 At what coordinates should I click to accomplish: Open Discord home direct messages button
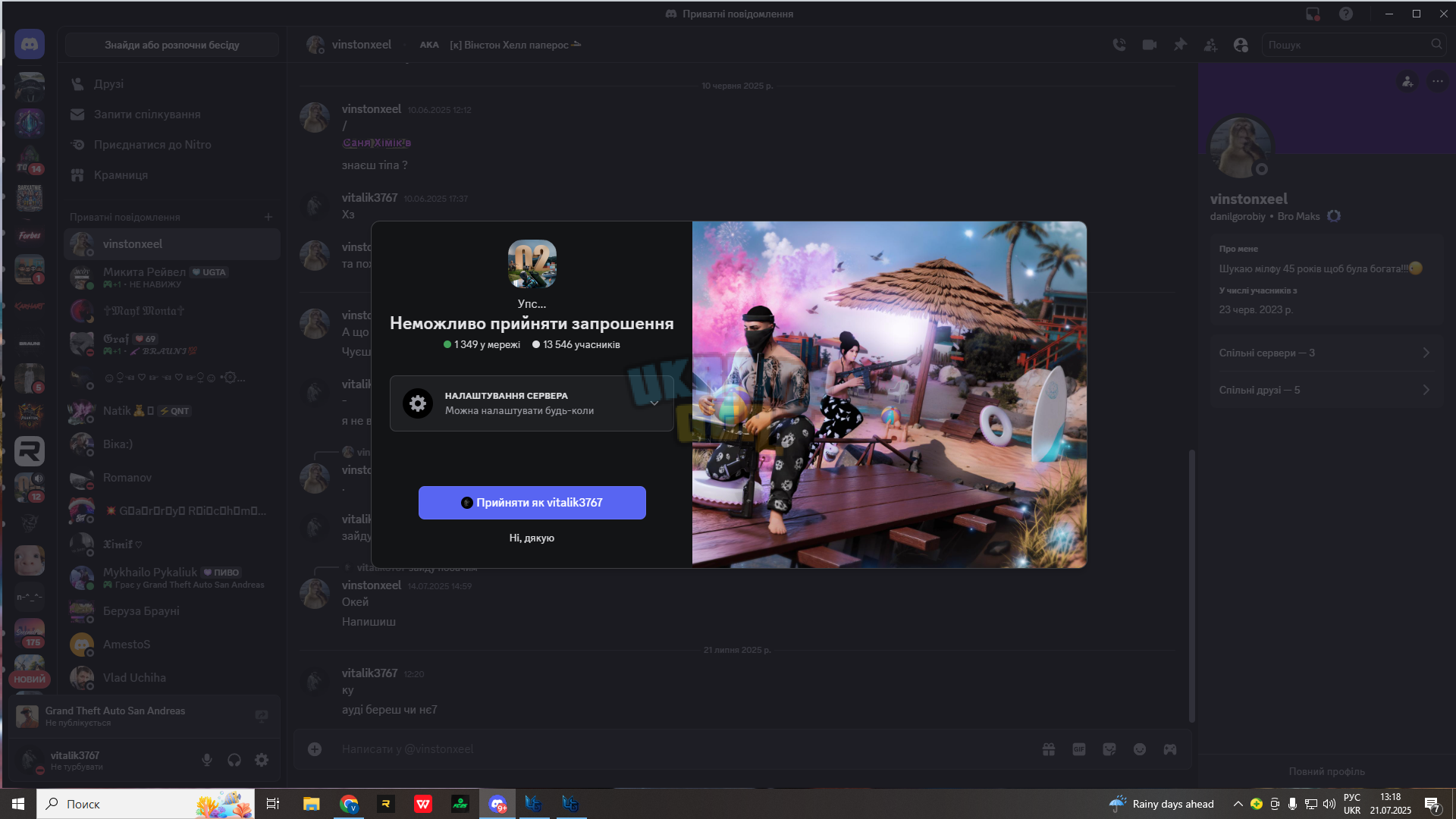pyautogui.click(x=30, y=45)
